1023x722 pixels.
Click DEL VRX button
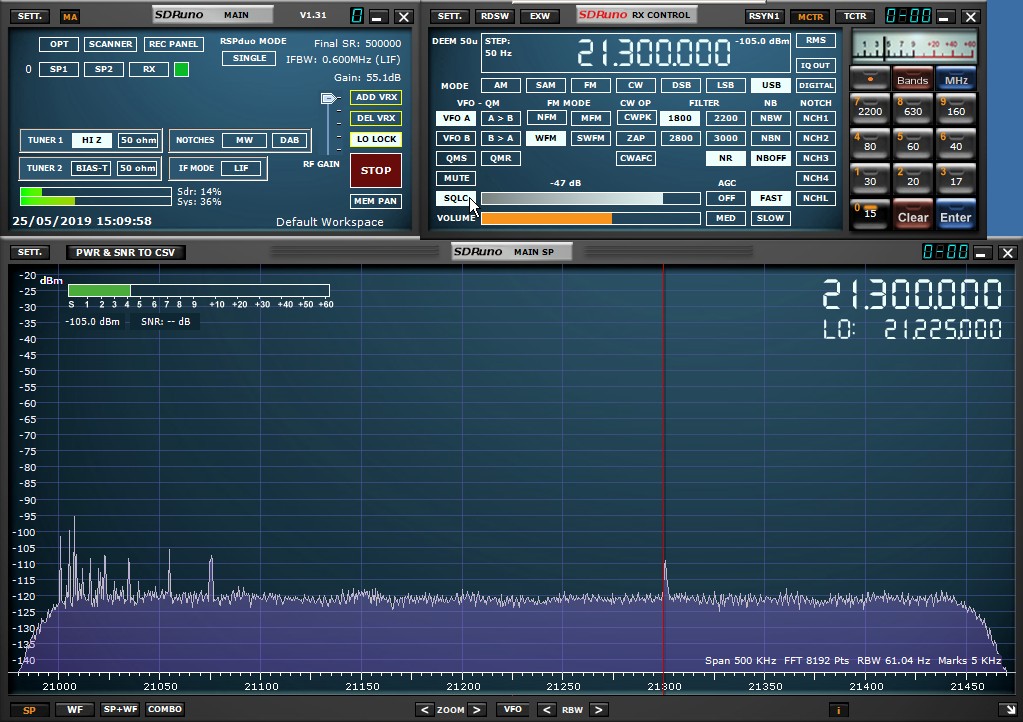pyautogui.click(x=376, y=118)
